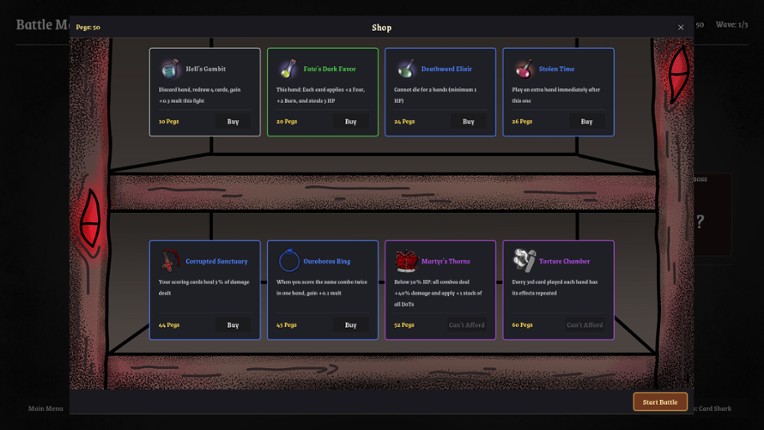Select the Fate's Dark Favor title
764x430 pixels.
coord(330,69)
